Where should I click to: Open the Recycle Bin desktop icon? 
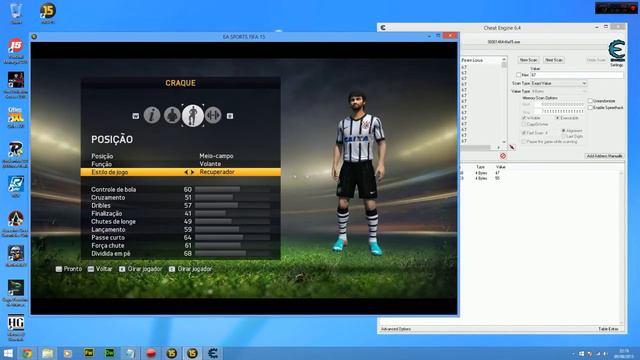(16, 13)
